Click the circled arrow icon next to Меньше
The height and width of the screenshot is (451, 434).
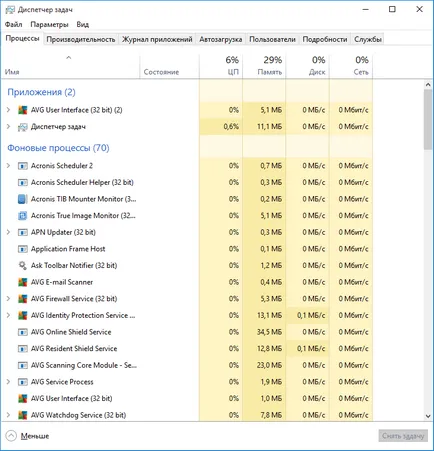(11, 436)
